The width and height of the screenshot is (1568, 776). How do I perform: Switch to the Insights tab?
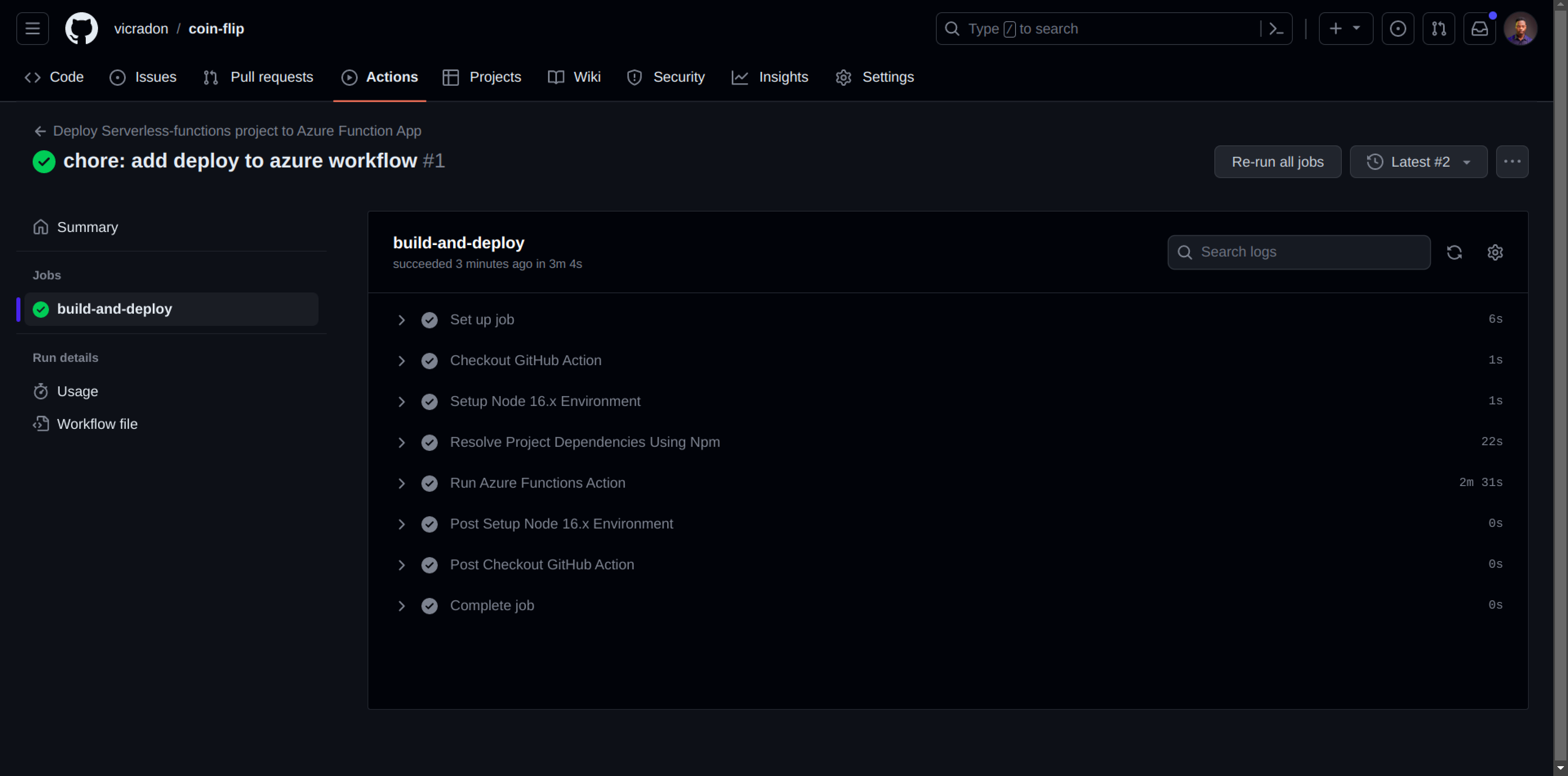click(770, 77)
